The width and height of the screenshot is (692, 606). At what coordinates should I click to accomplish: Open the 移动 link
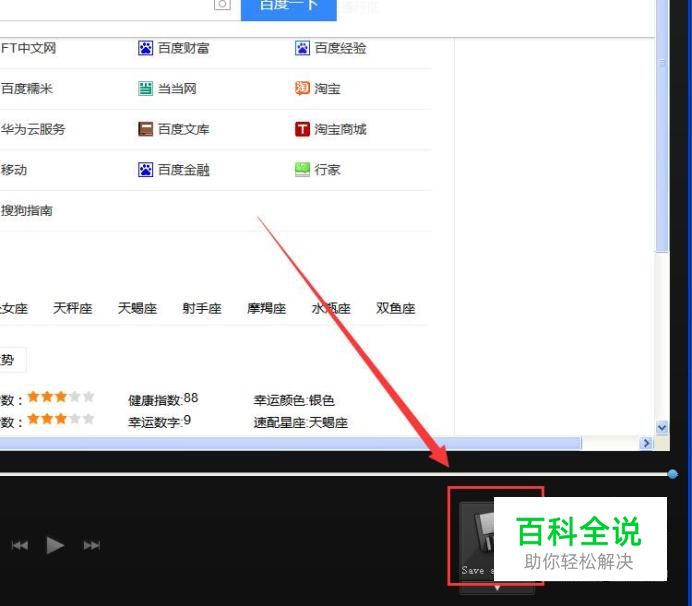tap(14, 169)
